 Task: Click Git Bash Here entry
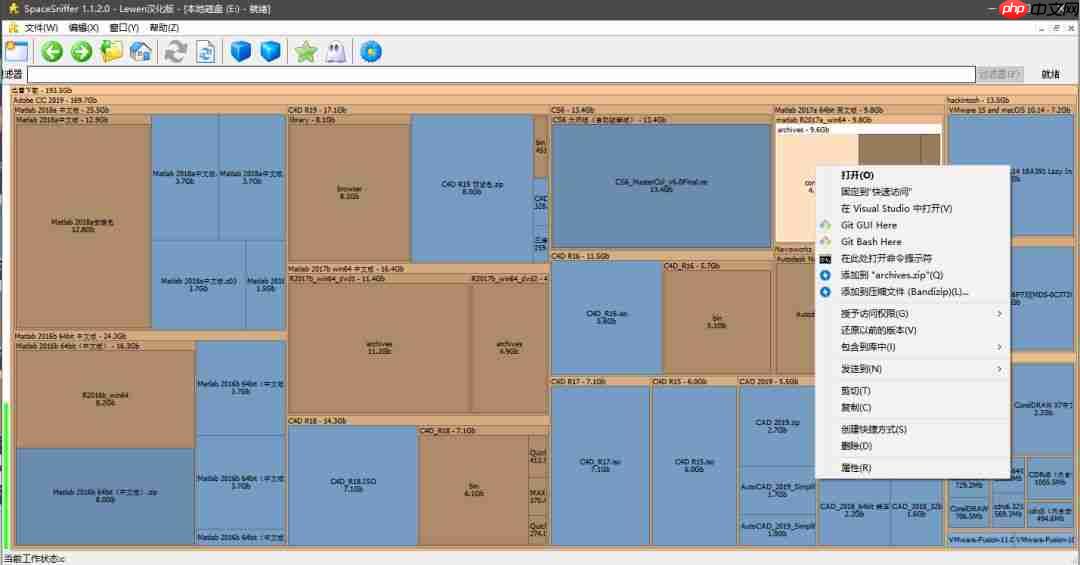(x=913, y=241)
